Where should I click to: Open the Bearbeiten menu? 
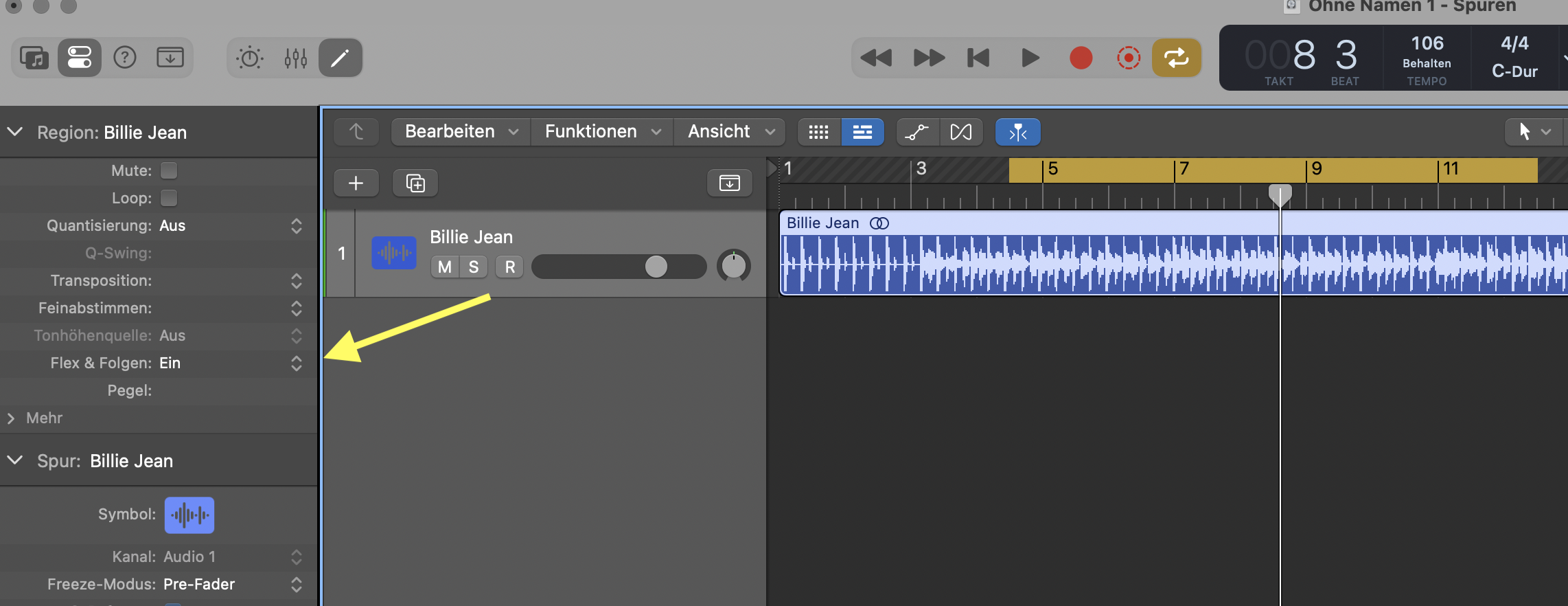461,132
